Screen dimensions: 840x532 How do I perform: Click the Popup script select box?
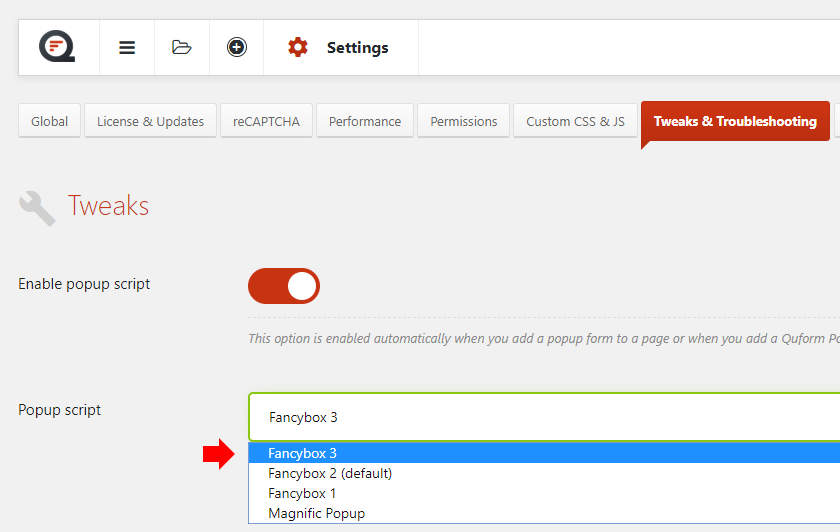click(544, 417)
